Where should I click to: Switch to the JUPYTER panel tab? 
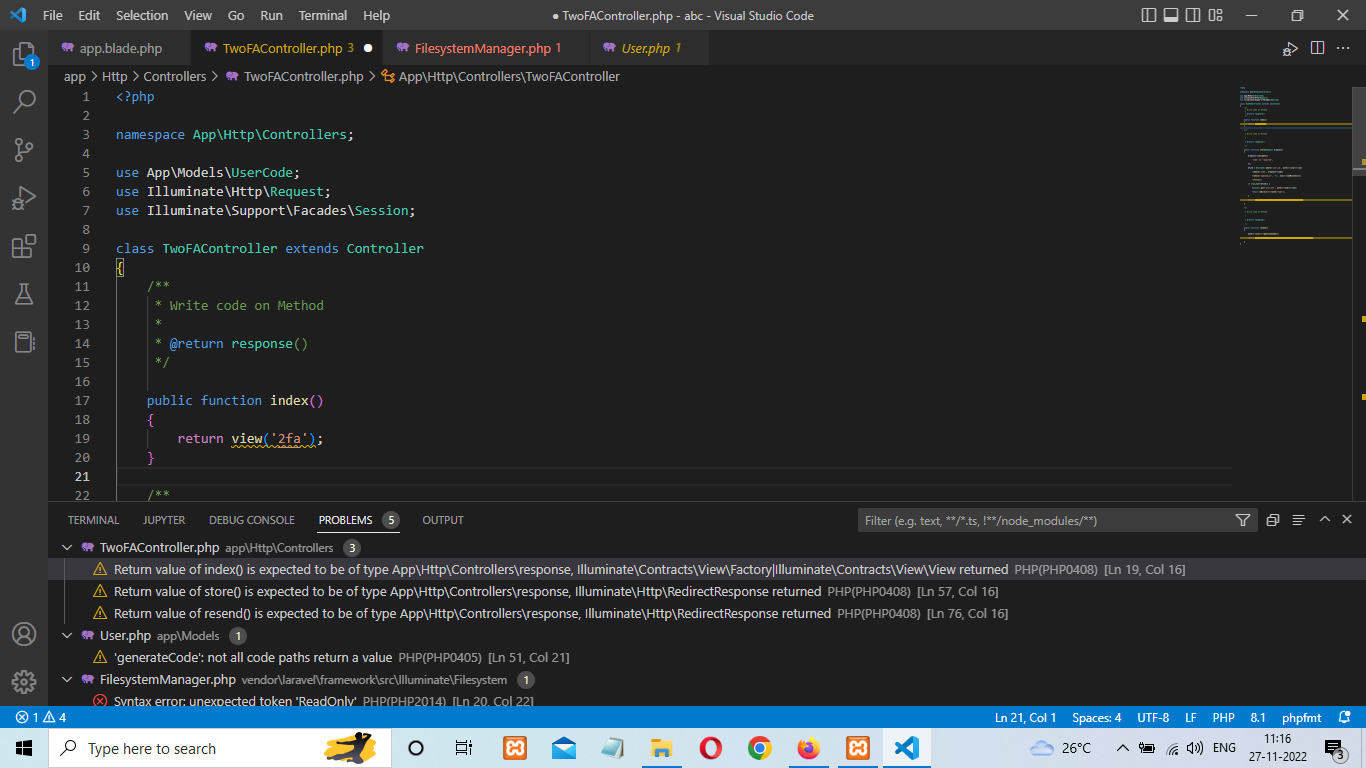[164, 520]
